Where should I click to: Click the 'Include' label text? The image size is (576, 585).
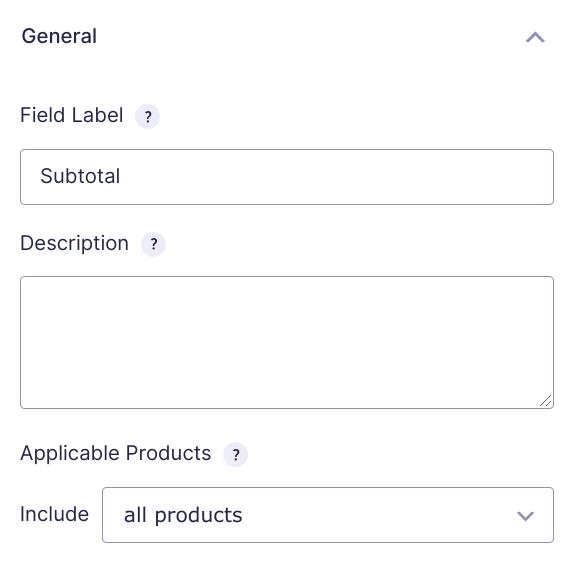pos(54,514)
